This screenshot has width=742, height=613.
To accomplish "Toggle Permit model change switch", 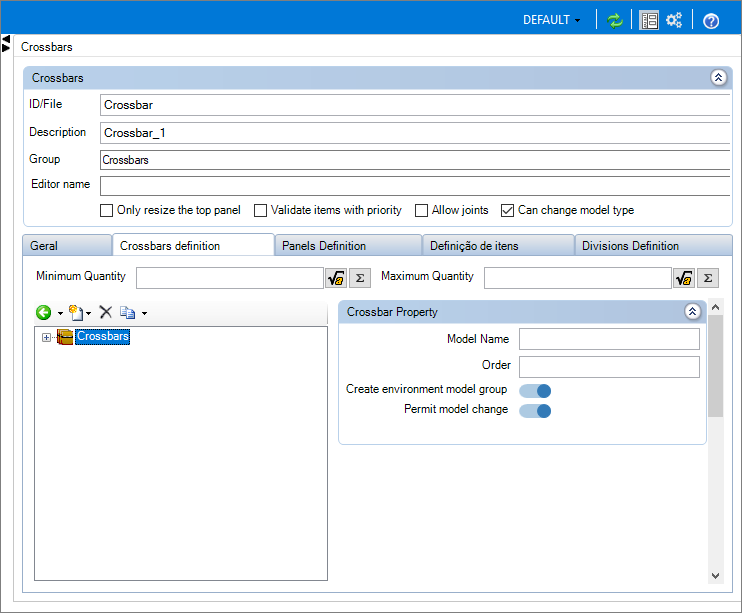I will pyautogui.click(x=535, y=410).
